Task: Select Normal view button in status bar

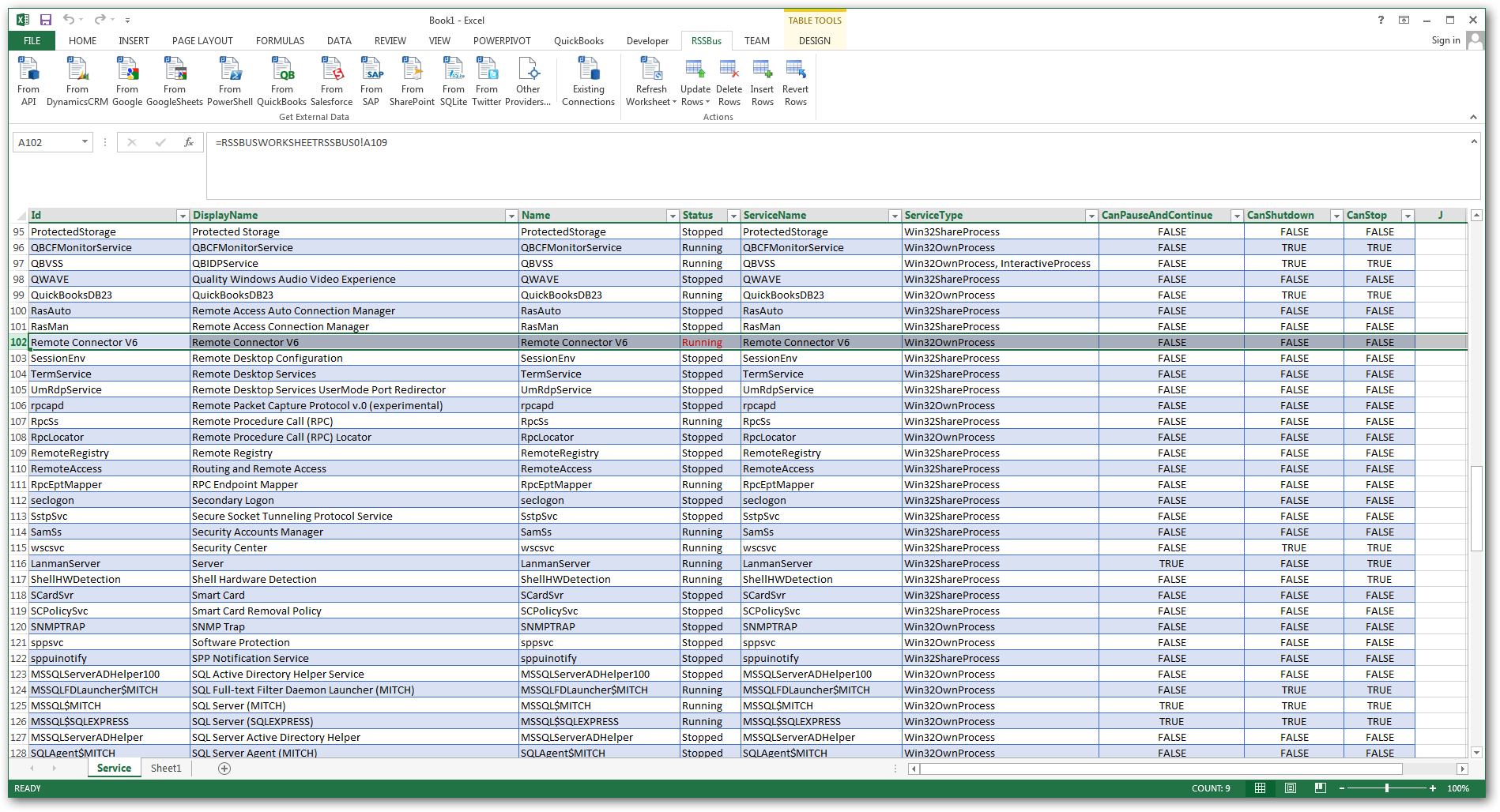Action: [1261, 788]
